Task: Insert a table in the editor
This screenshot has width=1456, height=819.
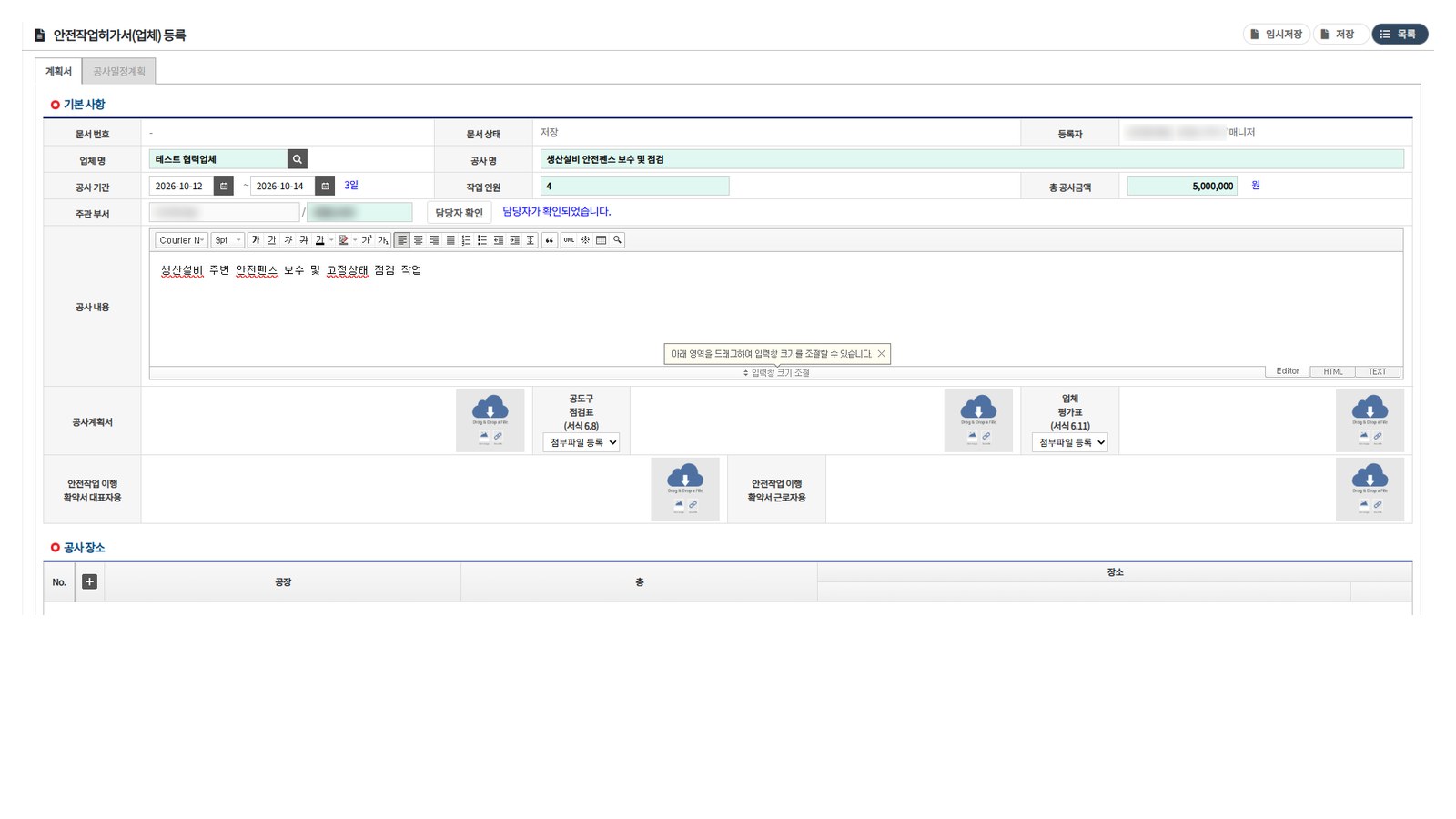Action: click(x=601, y=240)
